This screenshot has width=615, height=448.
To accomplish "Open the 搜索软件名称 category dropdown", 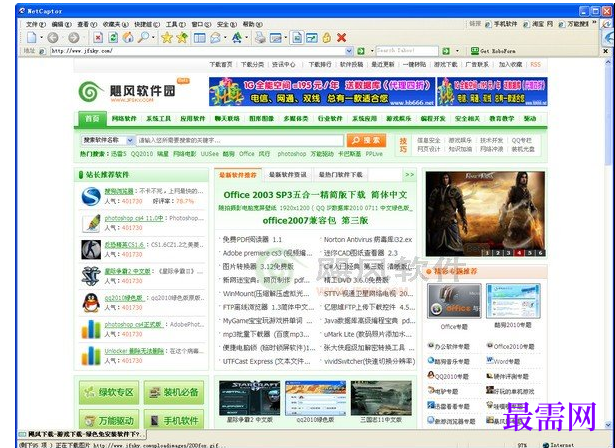I will point(130,140).
